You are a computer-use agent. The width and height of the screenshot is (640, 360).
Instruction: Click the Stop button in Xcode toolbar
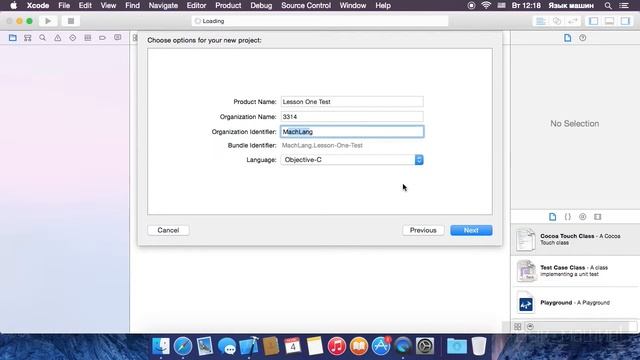[71, 21]
